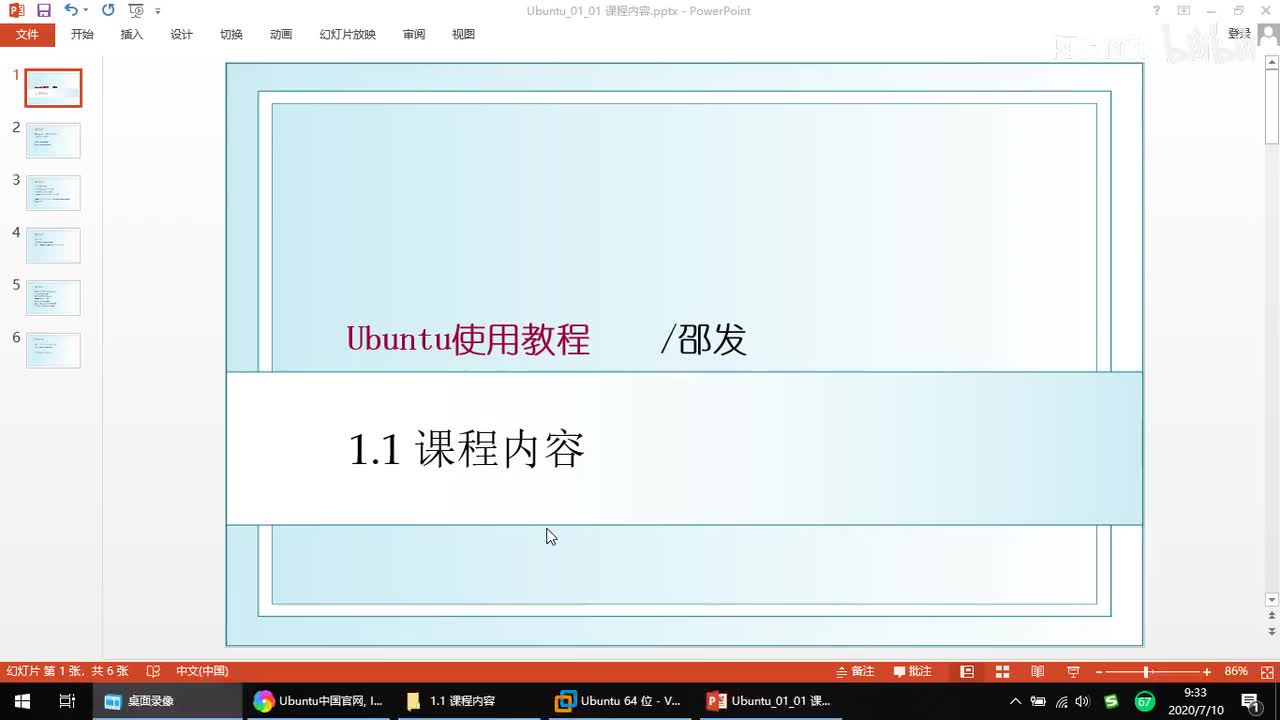The image size is (1280, 720).
Task: Open the 幻灯片放映 (Slide Show) tab
Action: coord(348,34)
